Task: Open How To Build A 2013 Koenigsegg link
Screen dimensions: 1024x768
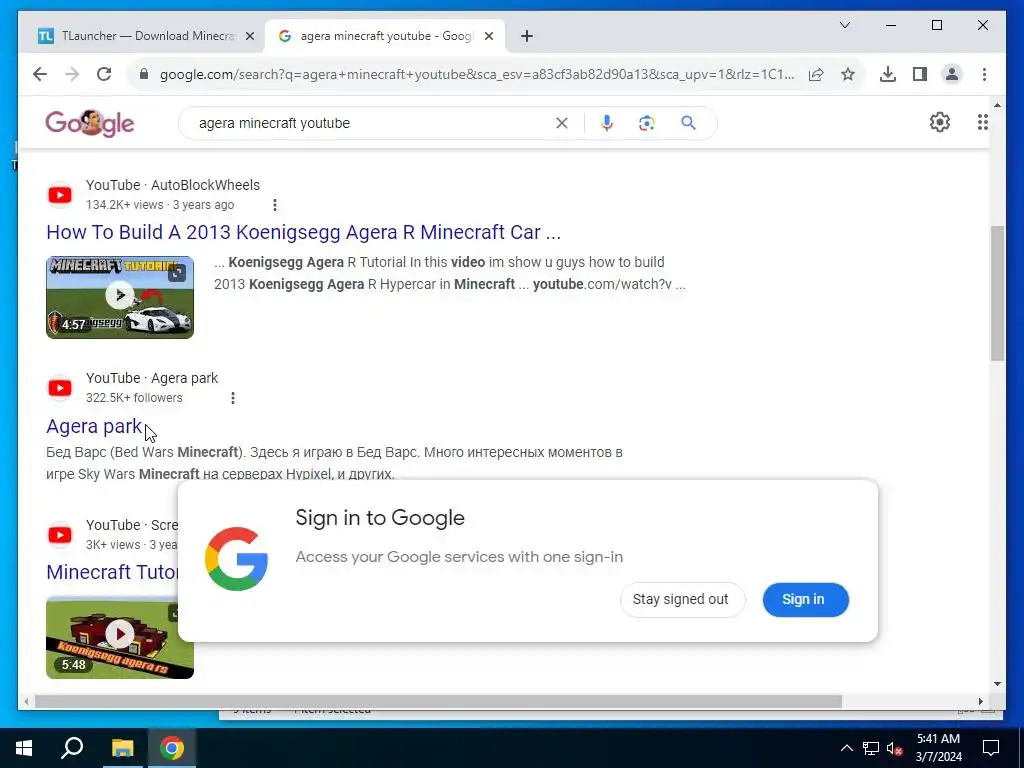Action: click(x=304, y=232)
